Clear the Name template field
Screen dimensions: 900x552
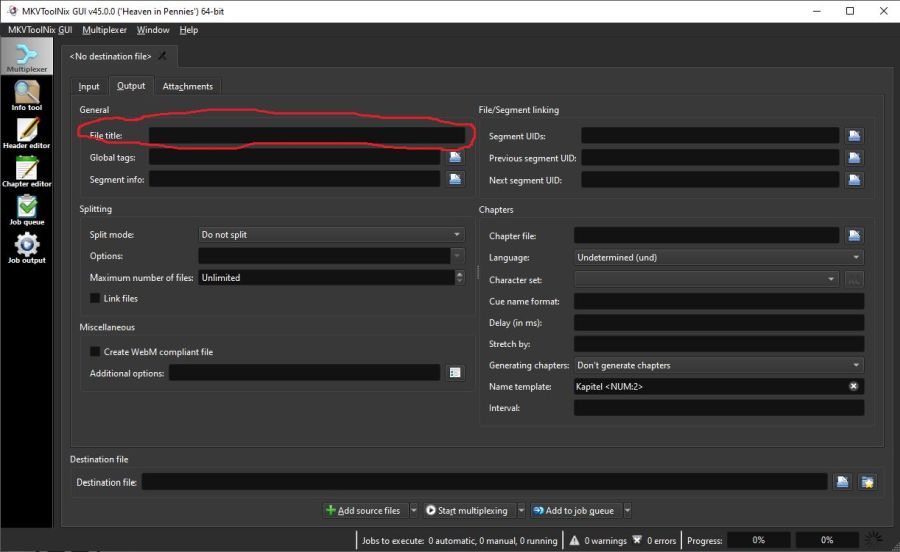[x=854, y=386]
